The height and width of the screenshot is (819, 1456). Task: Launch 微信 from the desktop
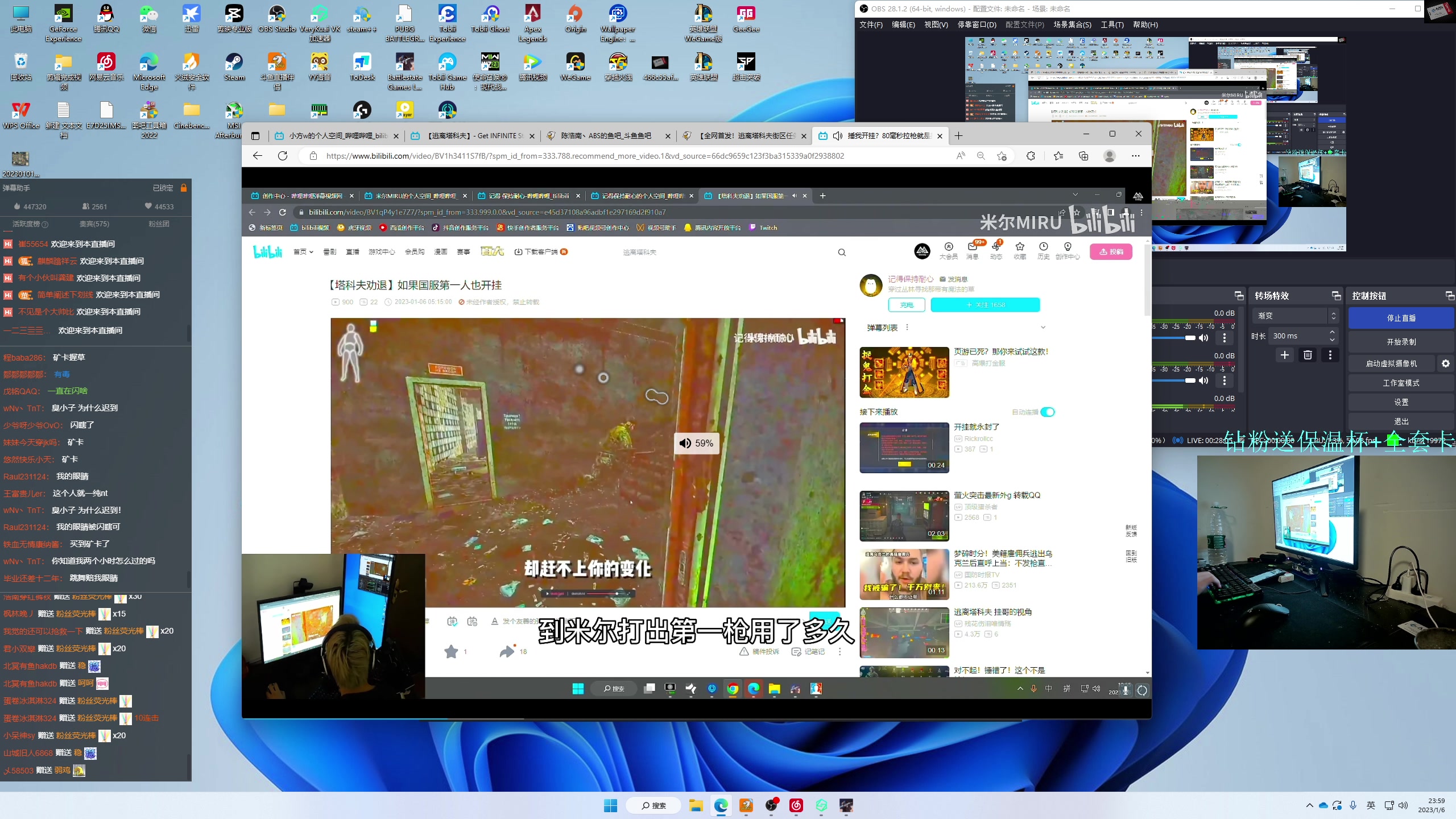[149, 18]
